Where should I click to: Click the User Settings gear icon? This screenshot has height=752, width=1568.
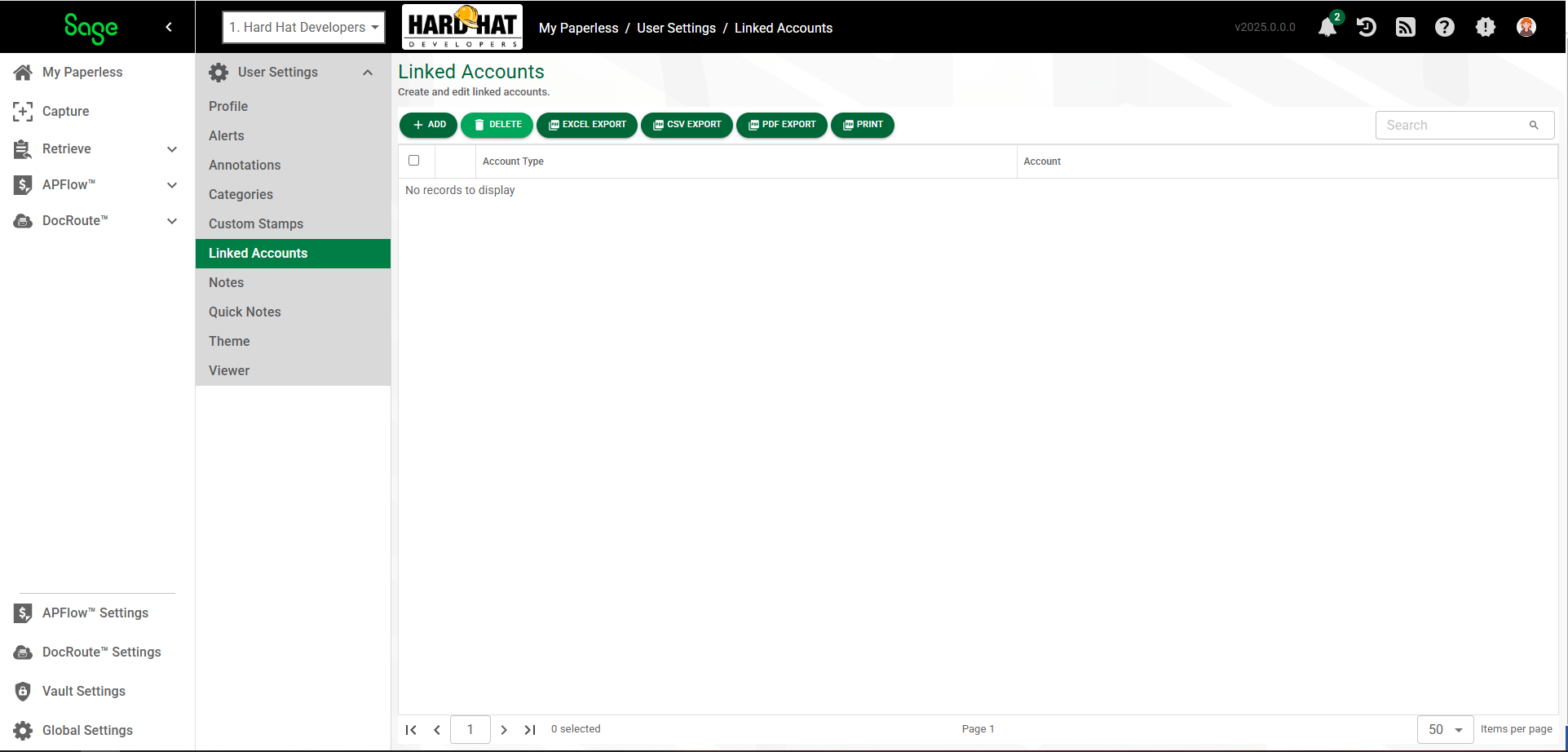219,72
